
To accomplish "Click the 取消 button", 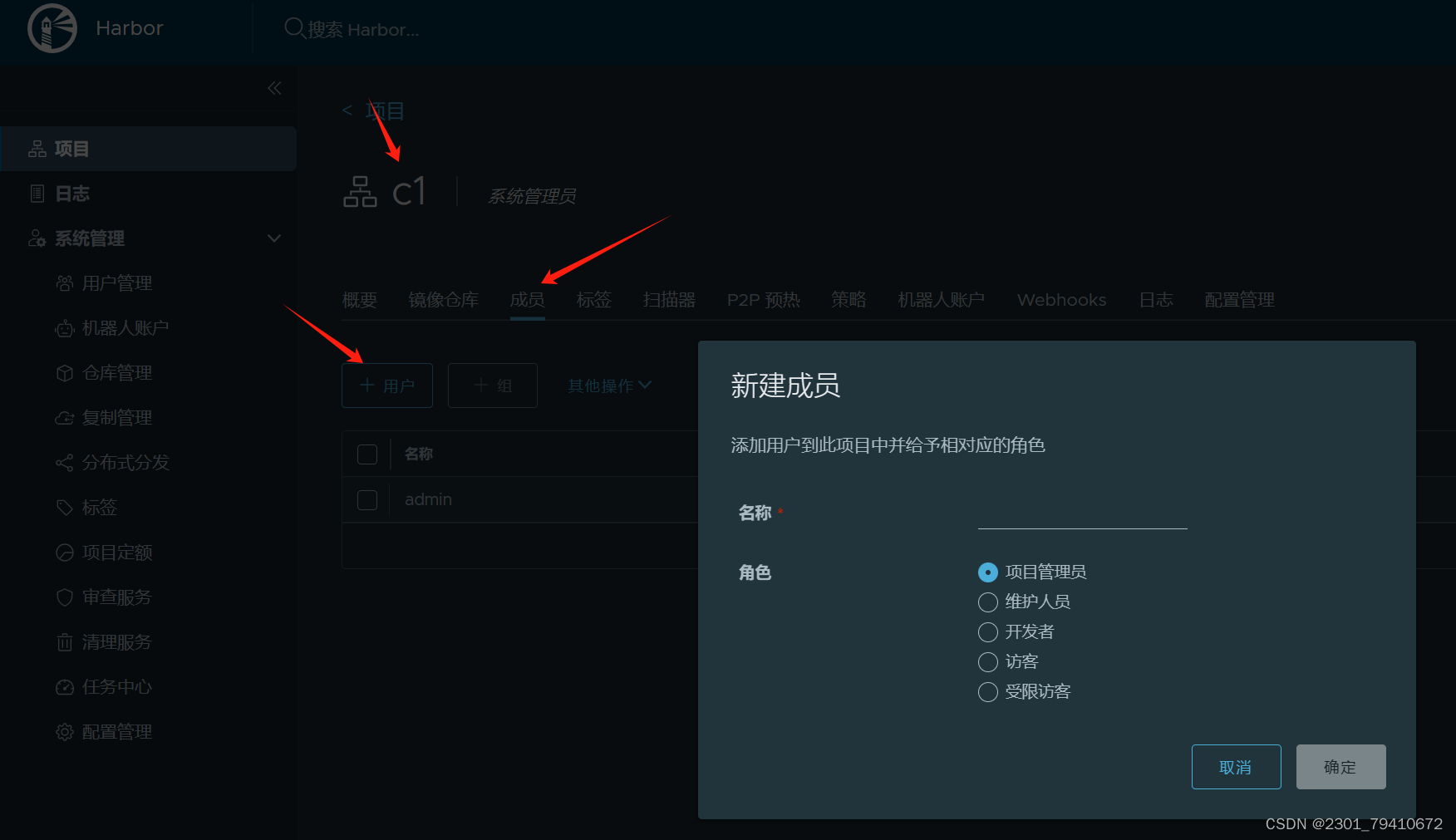I will click(x=1237, y=767).
